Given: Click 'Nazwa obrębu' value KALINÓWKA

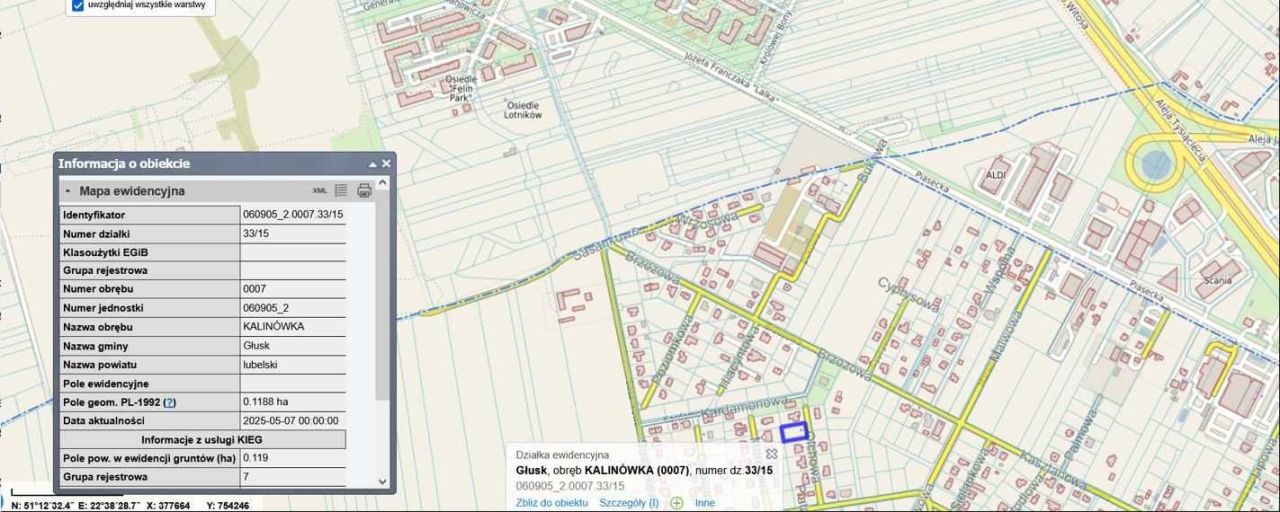Looking at the screenshot, I should point(274,327).
